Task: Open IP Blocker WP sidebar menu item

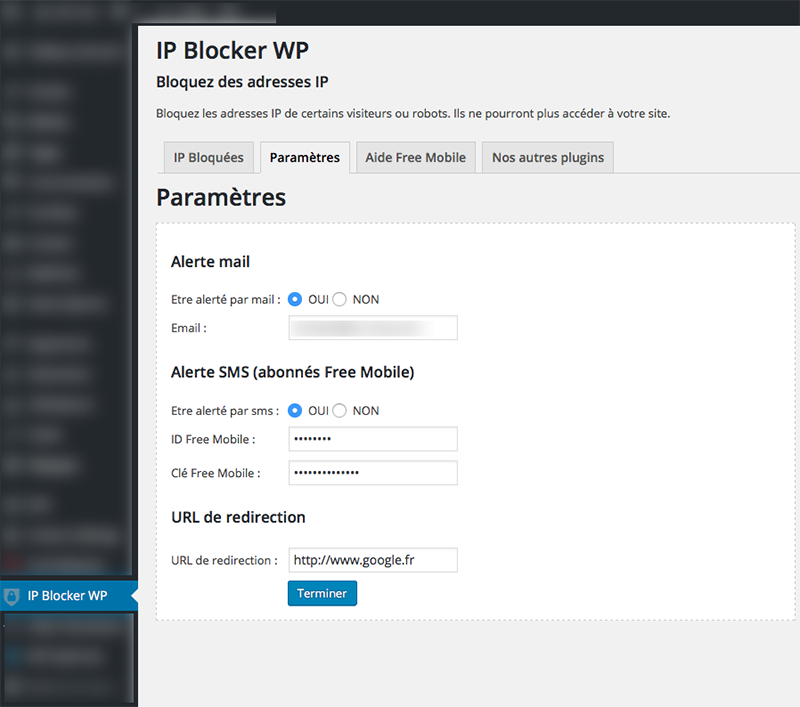Action: coord(68,596)
